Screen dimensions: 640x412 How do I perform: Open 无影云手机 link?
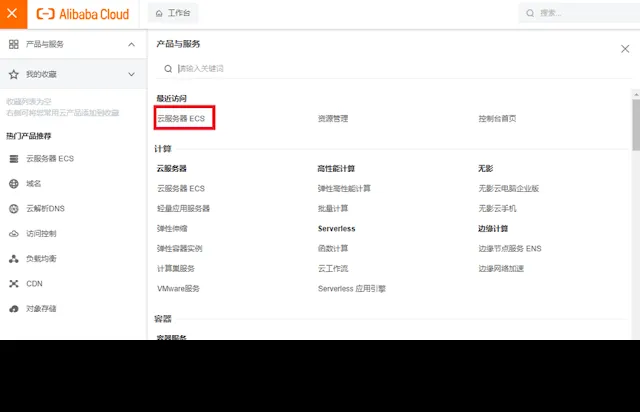point(497,208)
